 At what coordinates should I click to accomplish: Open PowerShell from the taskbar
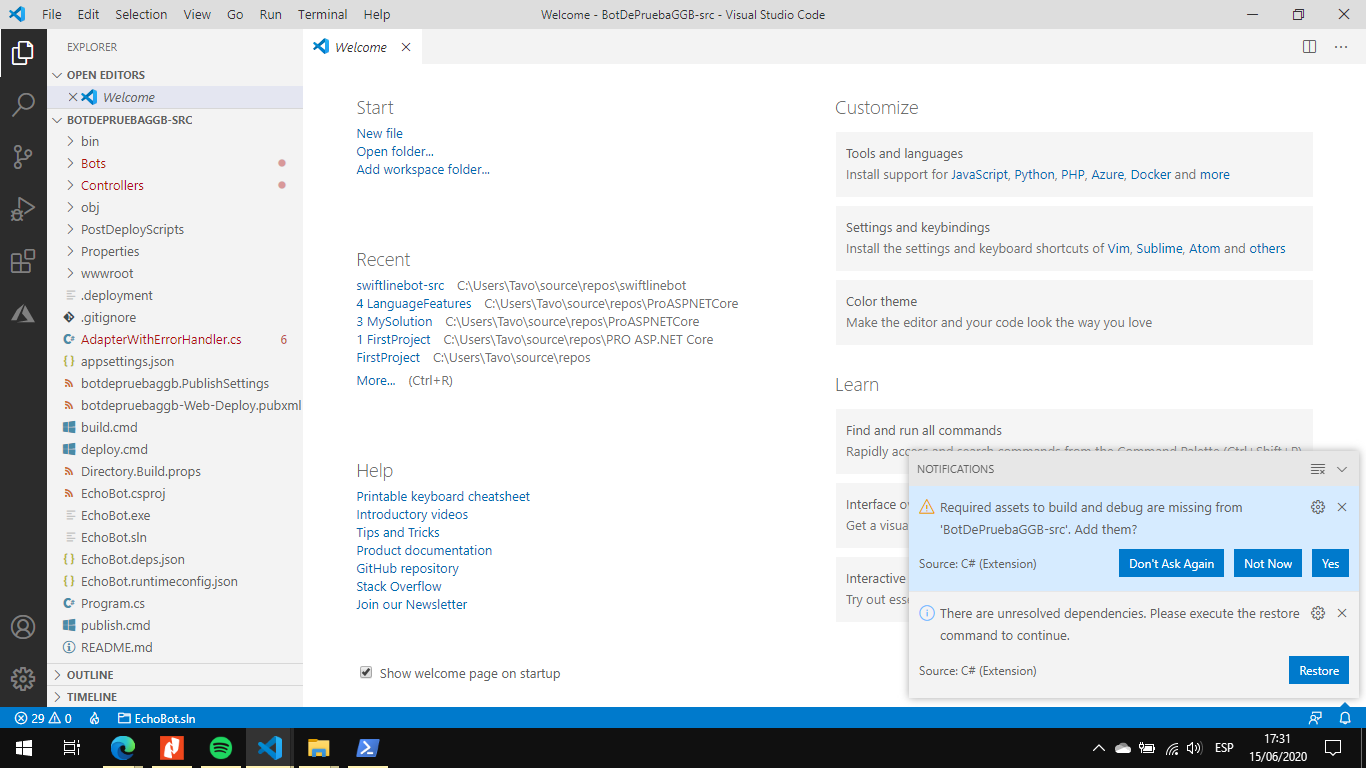pos(367,747)
